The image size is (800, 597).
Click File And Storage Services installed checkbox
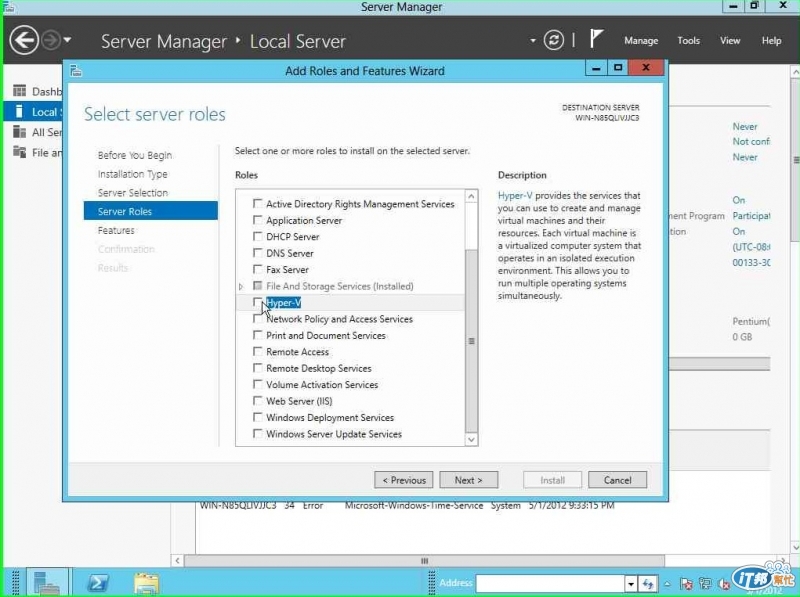coord(258,286)
